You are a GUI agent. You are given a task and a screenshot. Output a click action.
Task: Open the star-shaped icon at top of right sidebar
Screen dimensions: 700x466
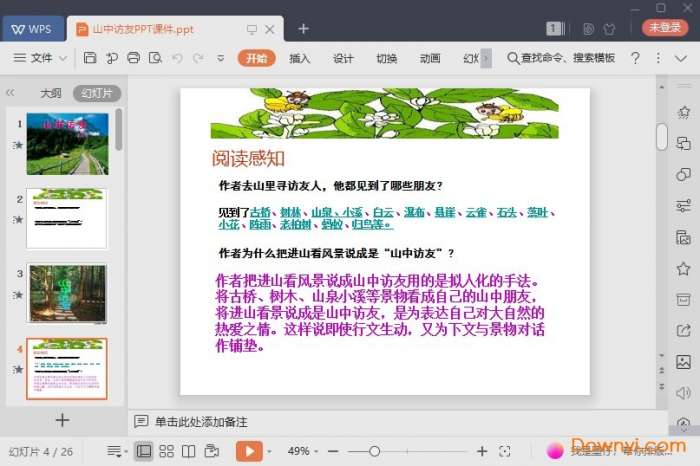coord(683,112)
